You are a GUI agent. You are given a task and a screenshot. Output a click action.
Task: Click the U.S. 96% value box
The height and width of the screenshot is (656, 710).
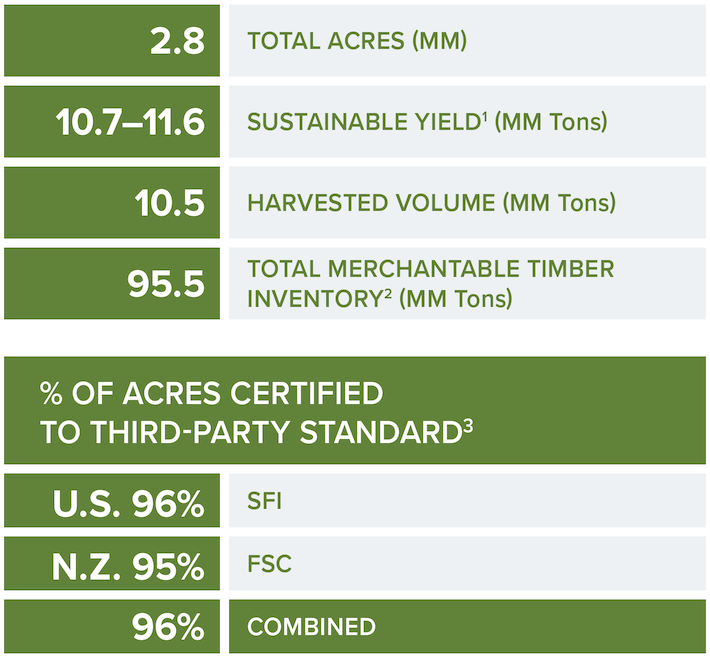(112, 500)
